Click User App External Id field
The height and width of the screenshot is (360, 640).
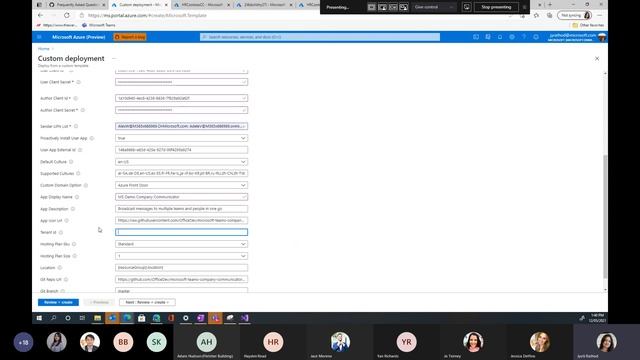tap(181, 150)
